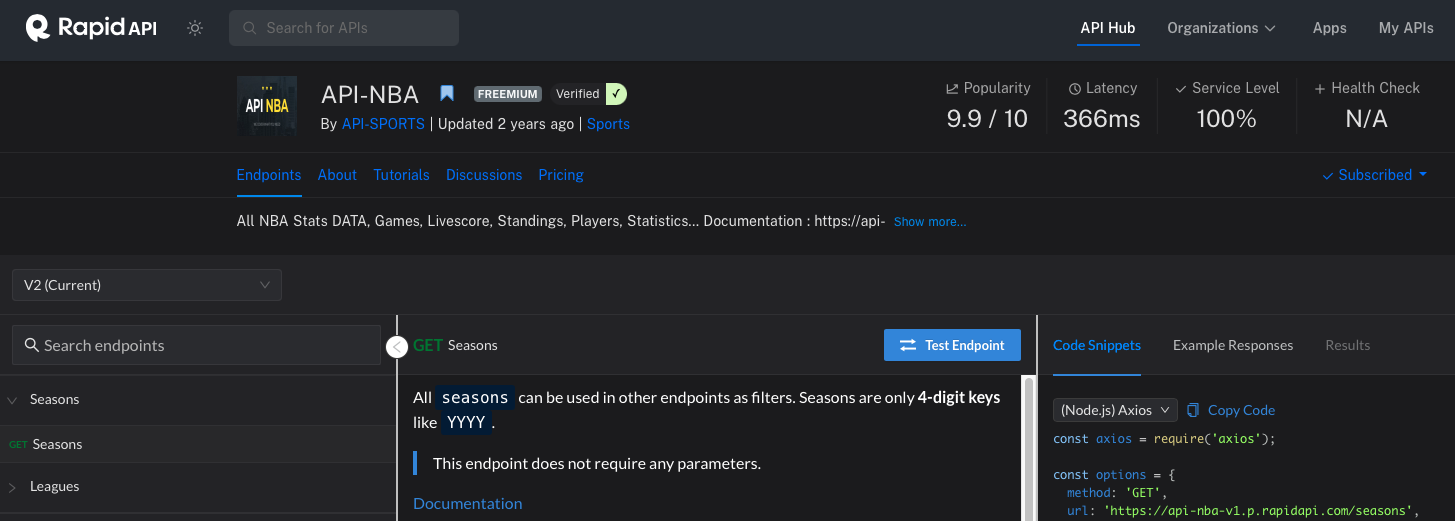The width and height of the screenshot is (1455, 521).
Task: Click the Search for APIs field
Action: click(x=344, y=28)
